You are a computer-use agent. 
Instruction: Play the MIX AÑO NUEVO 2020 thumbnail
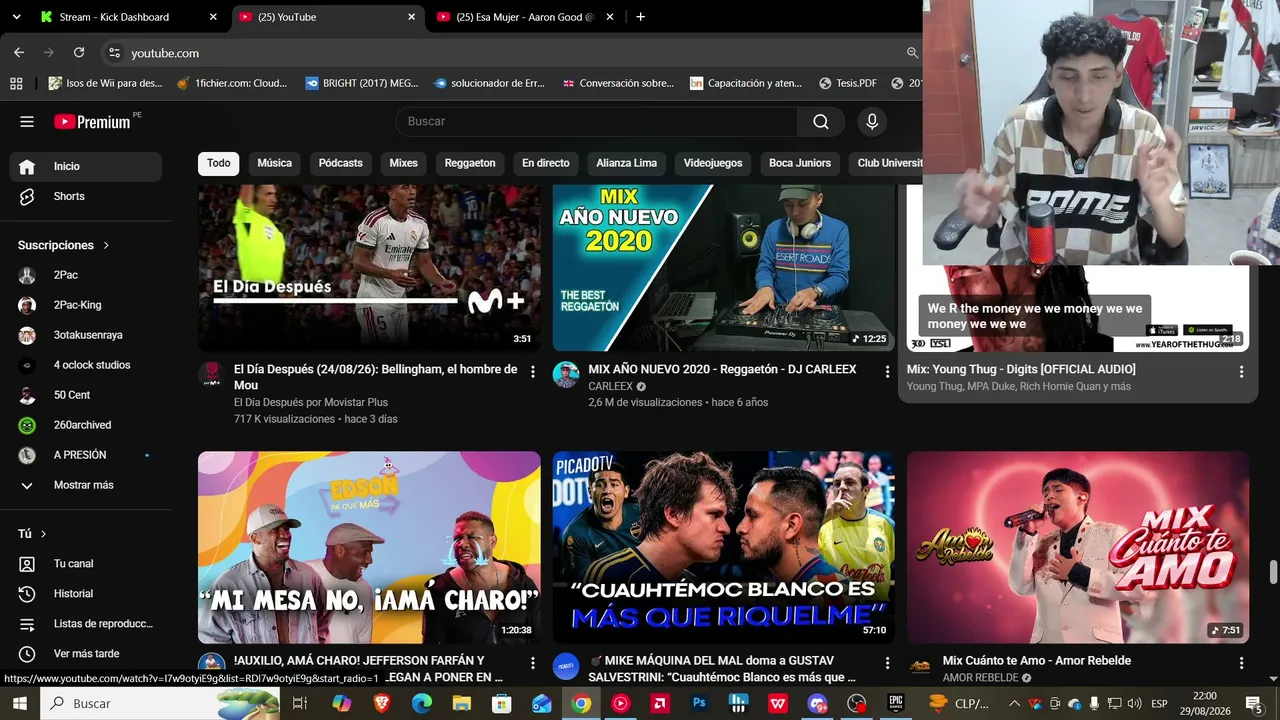[724, 268]
